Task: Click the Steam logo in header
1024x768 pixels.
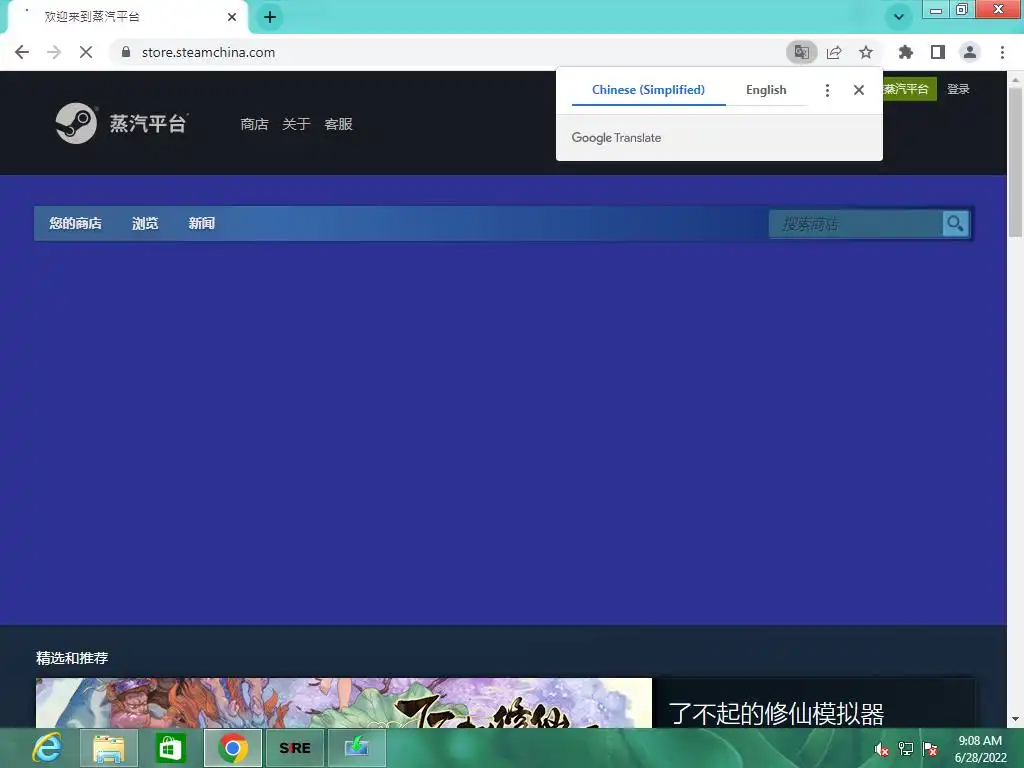Action: pyautogui.click(x=121, y=123)
